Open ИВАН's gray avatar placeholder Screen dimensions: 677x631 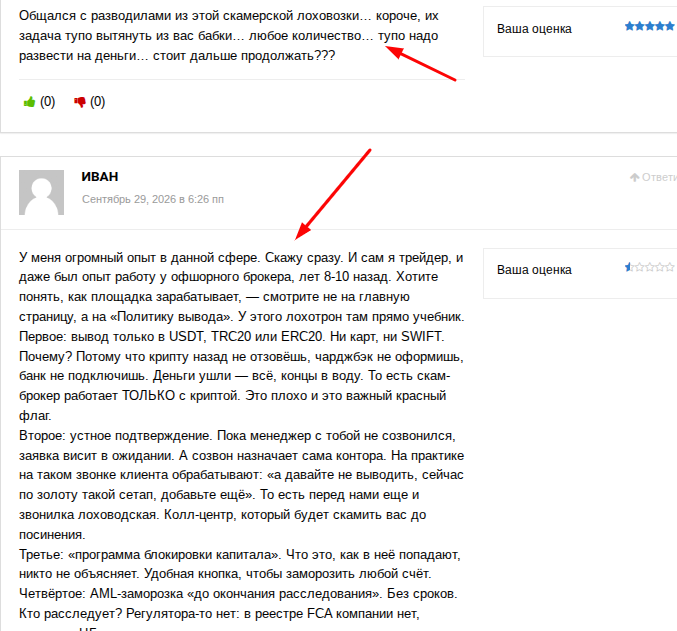[41, 192]
